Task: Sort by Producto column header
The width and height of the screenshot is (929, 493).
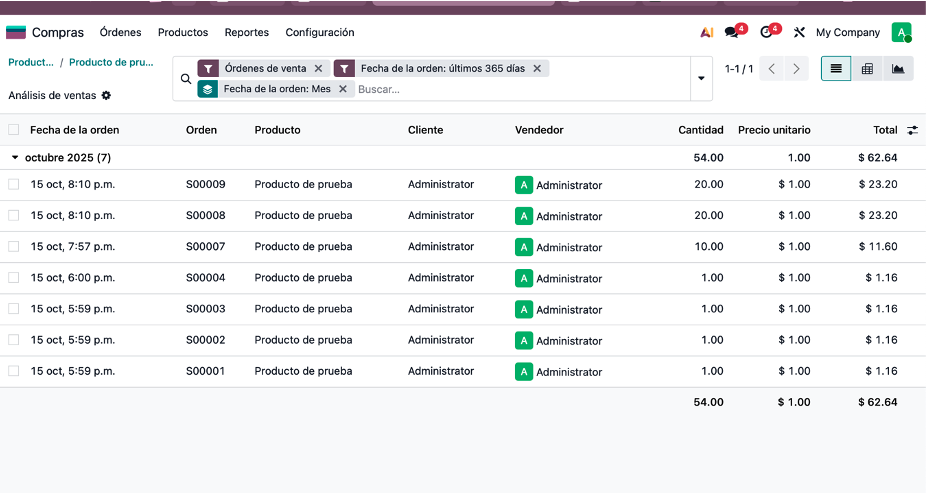Action: [277, 130]
